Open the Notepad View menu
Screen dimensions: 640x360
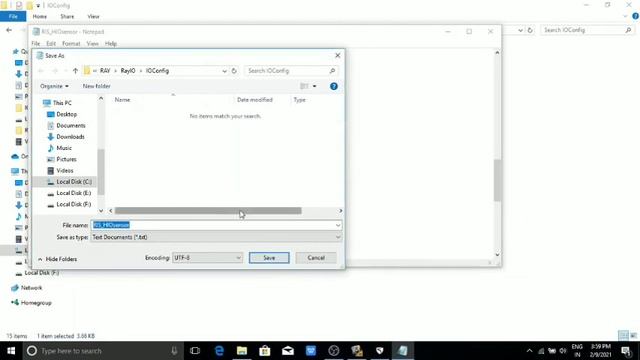[92, 43]
